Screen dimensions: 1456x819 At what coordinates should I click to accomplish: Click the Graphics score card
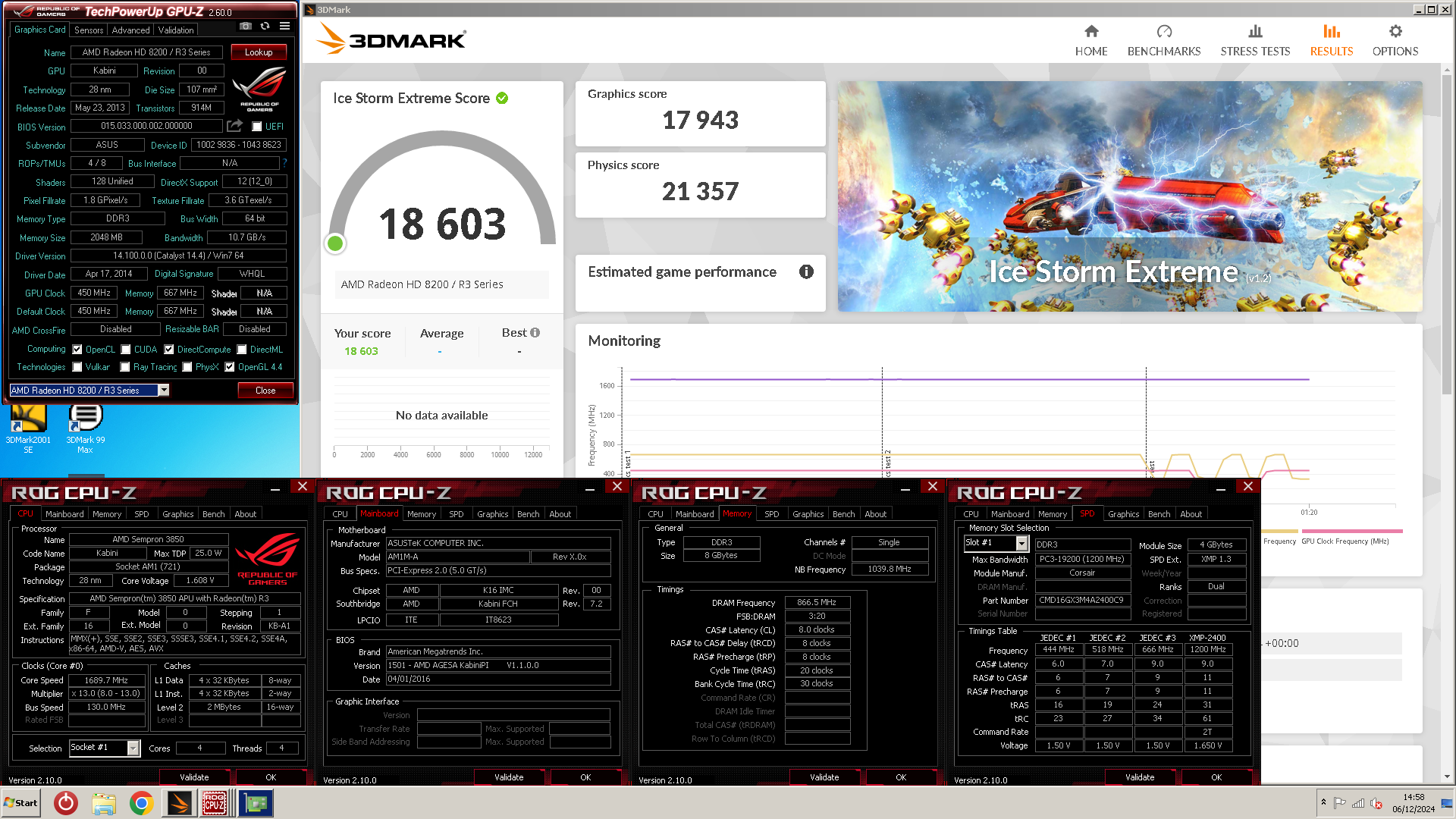coord(701,114)
